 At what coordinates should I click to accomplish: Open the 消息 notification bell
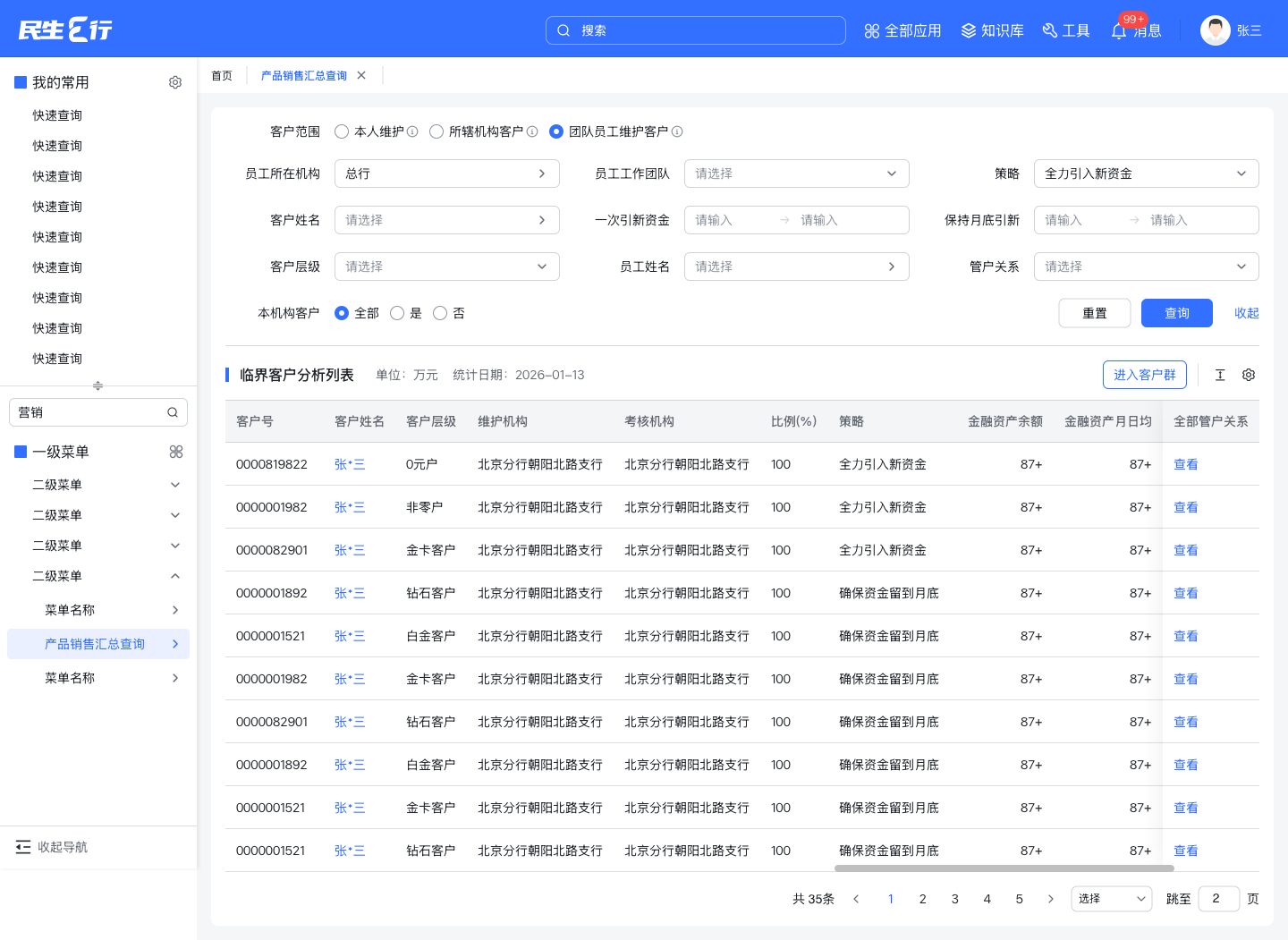tap(1119, 30)
